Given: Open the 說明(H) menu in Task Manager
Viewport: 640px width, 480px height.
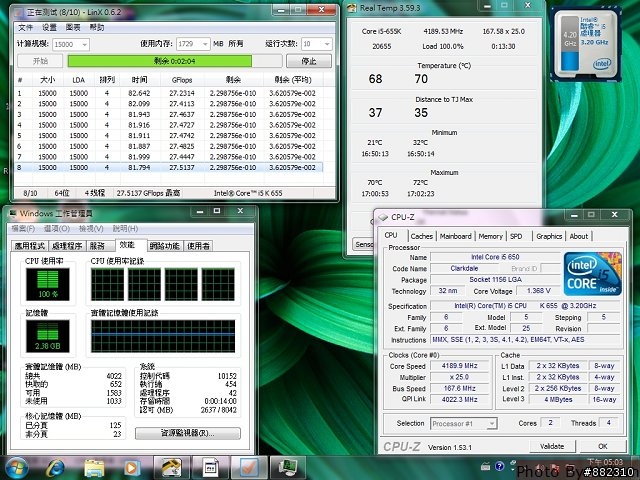Looking at the screenshot, I should pos(125,229).
